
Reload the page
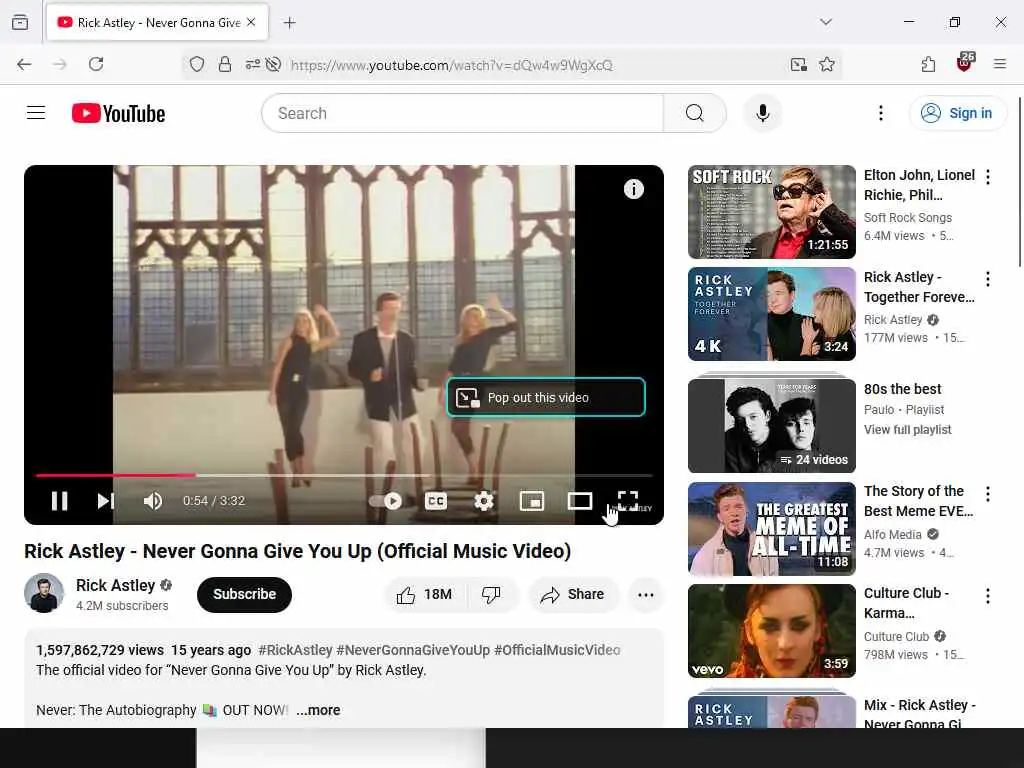(x=96, y=64)
